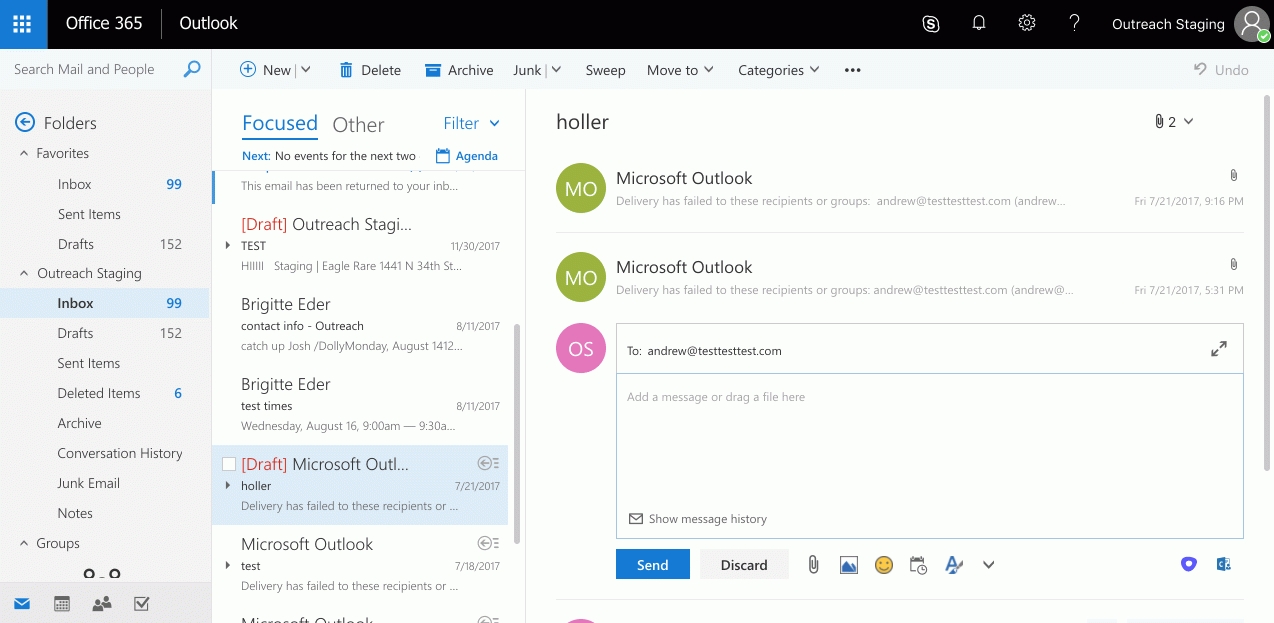
Task: Switch to the Focused tab
Action: [280, 123]
